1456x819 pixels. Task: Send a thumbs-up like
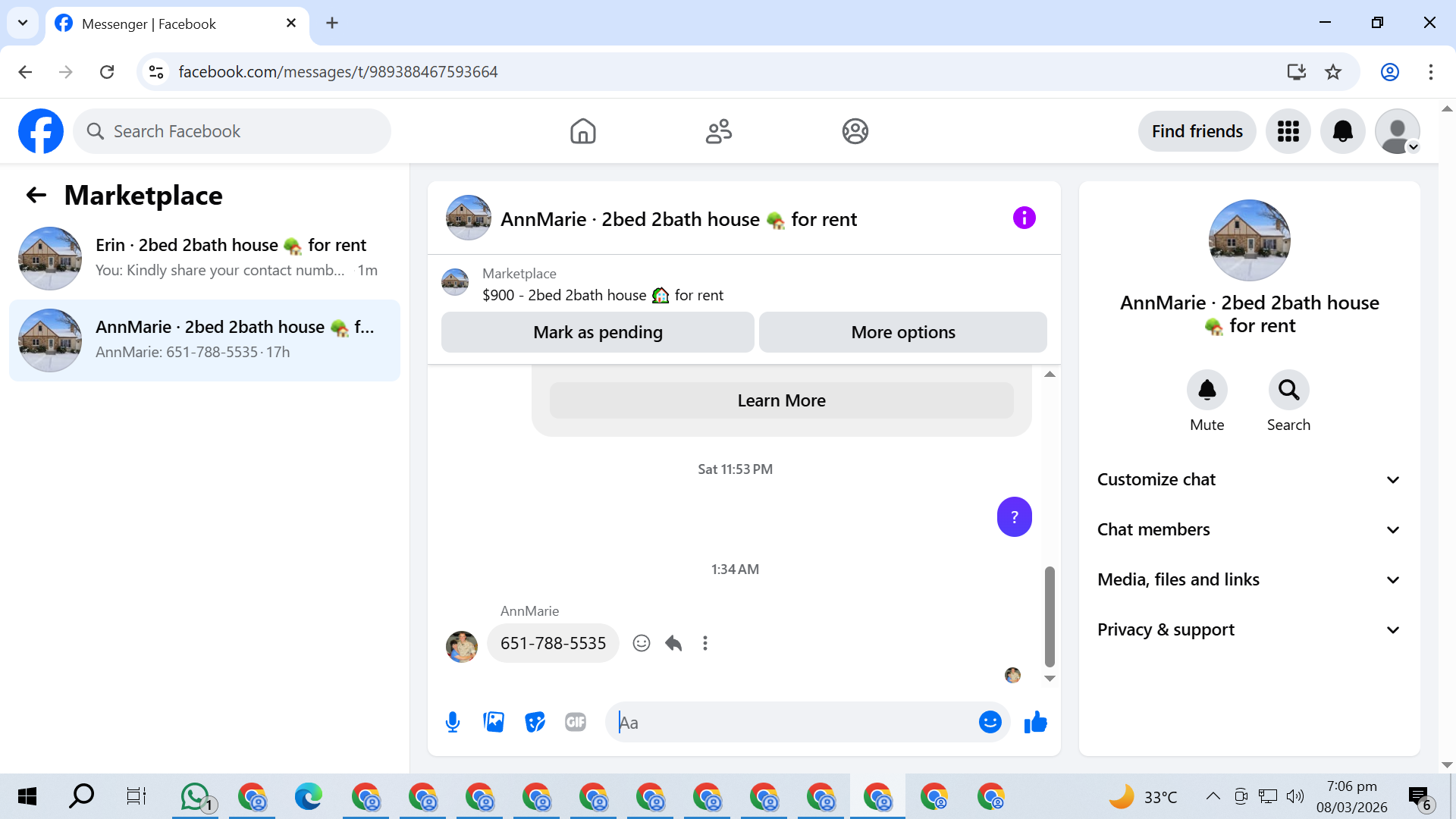click(1035, 722)
